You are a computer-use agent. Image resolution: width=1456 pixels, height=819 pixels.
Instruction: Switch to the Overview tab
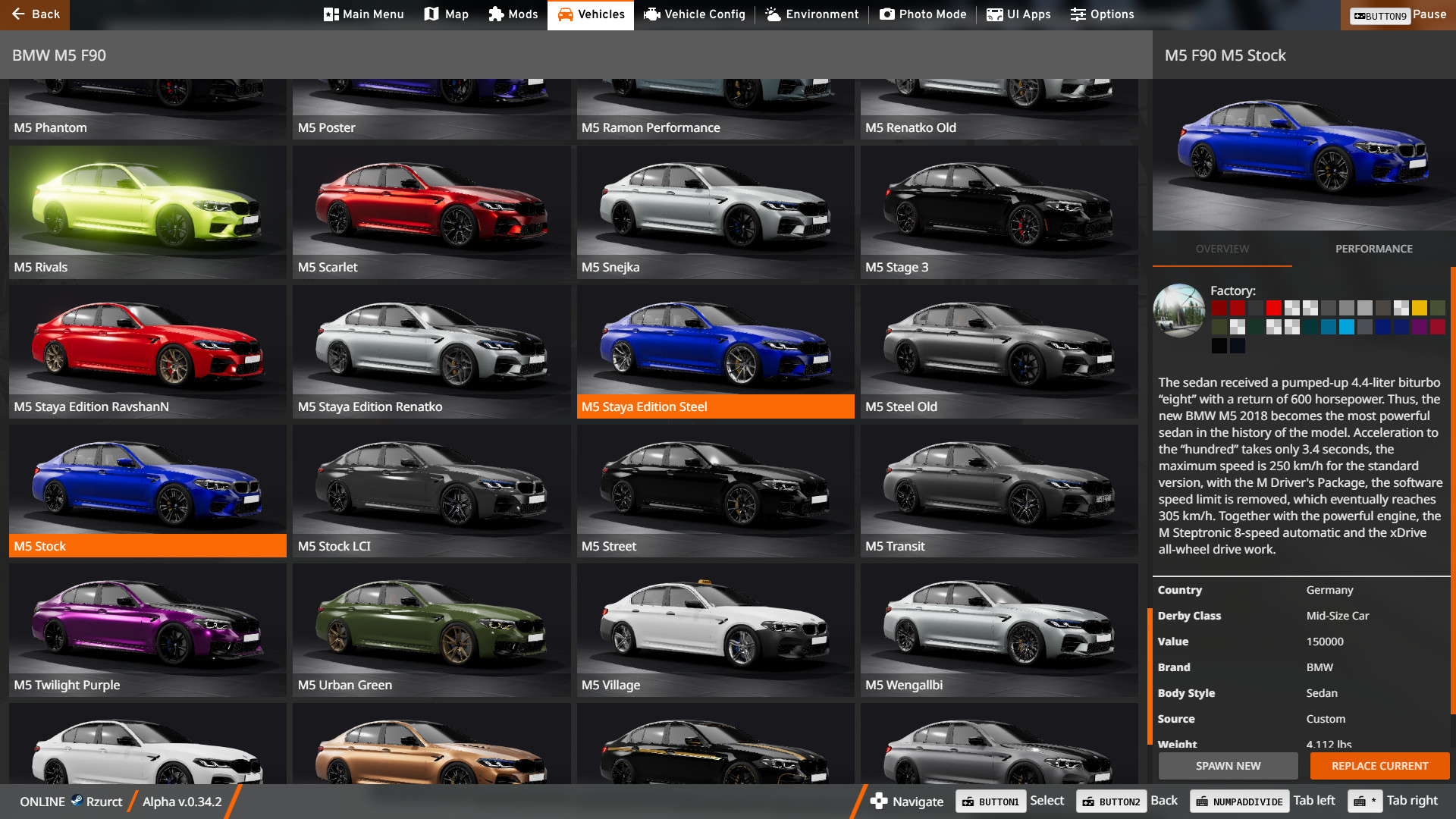coord(1222,249)
